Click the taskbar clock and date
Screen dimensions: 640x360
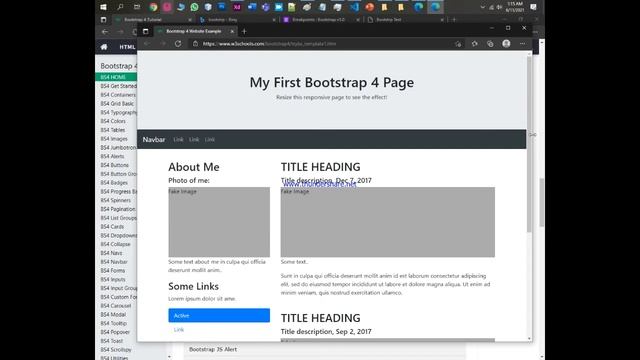[x=515, y=7]
